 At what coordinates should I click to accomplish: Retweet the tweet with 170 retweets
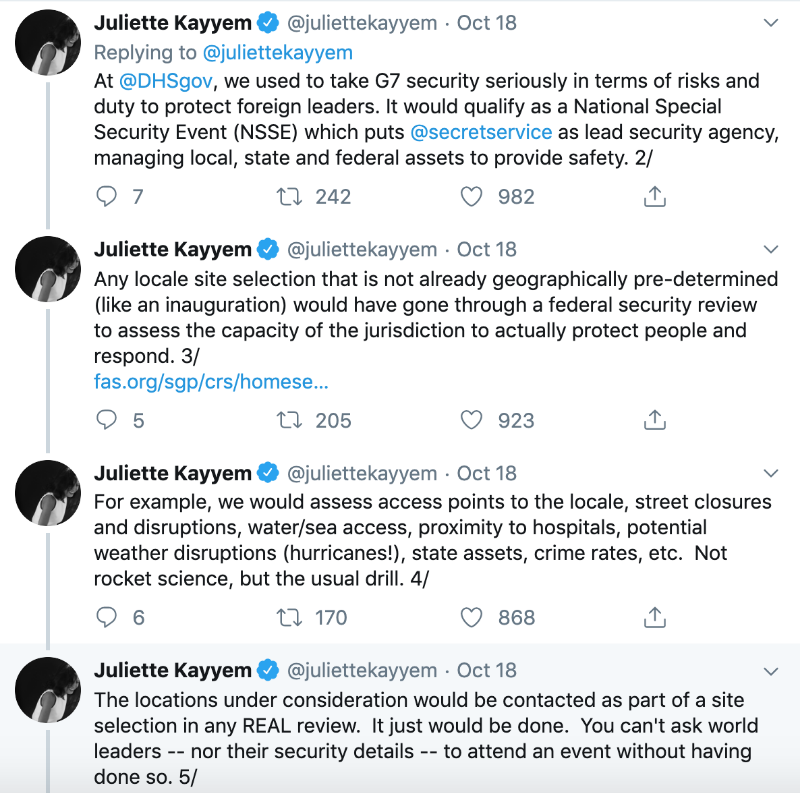pyautogui.click(x=291, y=617)
